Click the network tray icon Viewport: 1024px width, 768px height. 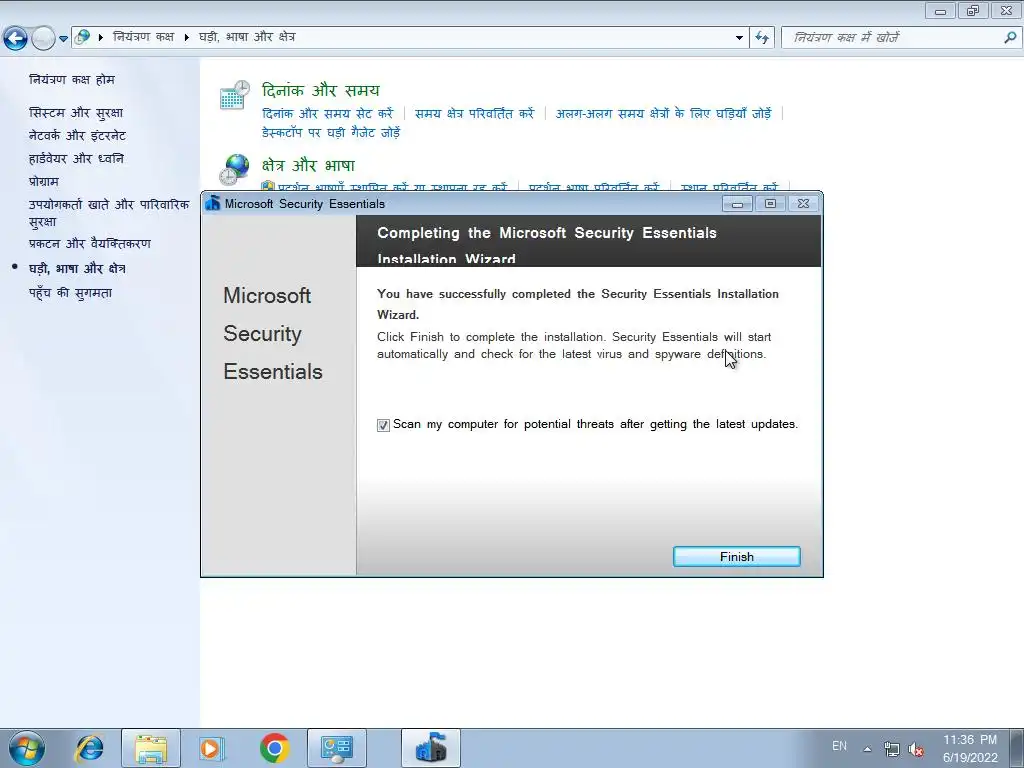click(891, 749)
